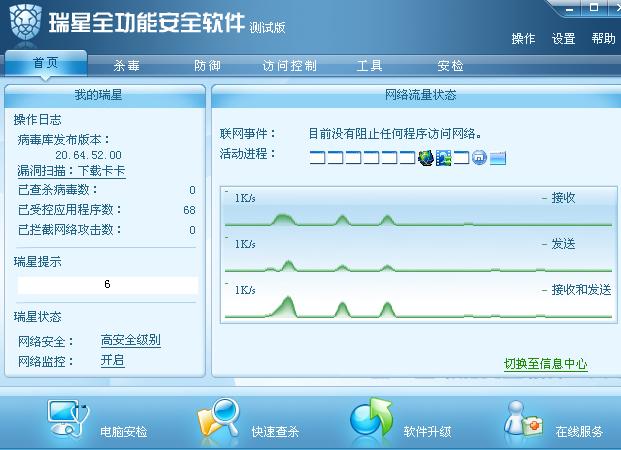This screenshot has width=621, height=450.
Task: Go to the 防御 tab
Action: (207, 65)
